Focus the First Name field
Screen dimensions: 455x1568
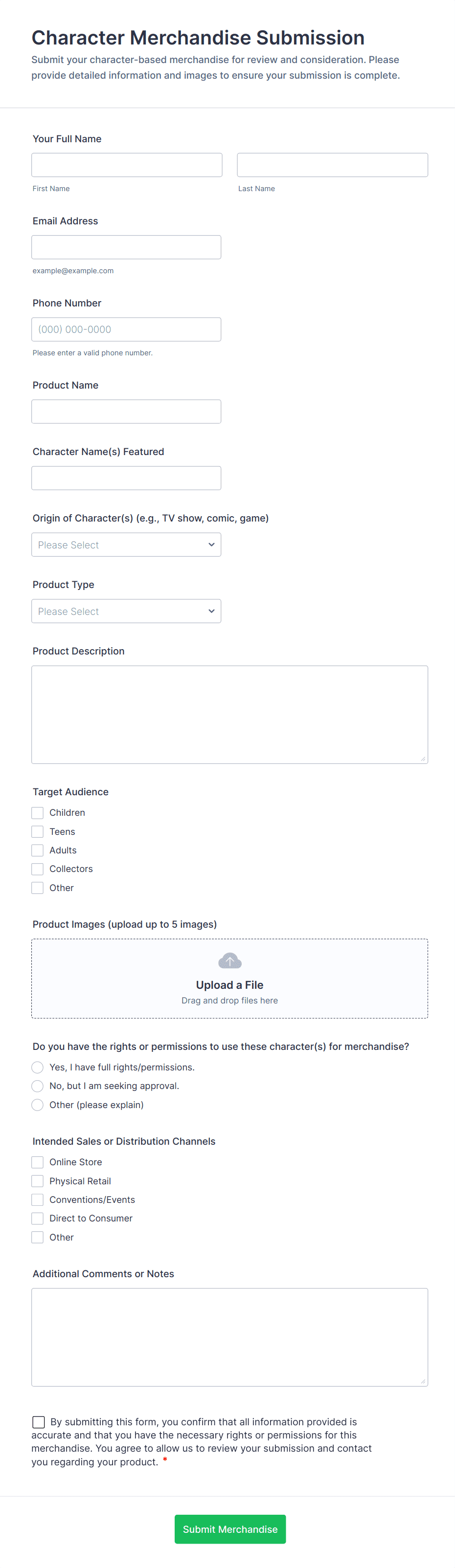click(x=127, y=165)
